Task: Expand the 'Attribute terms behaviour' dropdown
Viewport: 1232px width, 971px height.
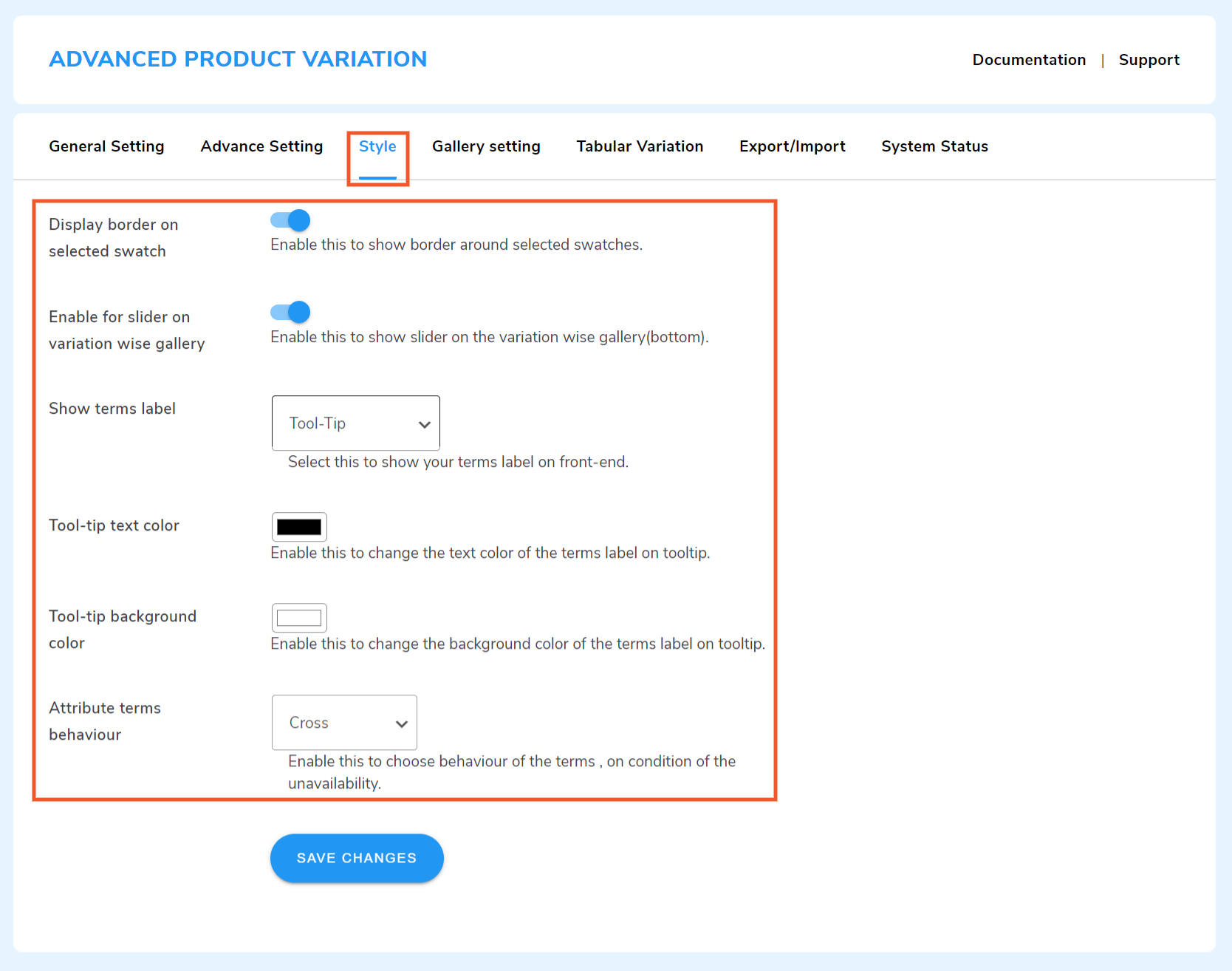Action: click(x=344, y=723)
